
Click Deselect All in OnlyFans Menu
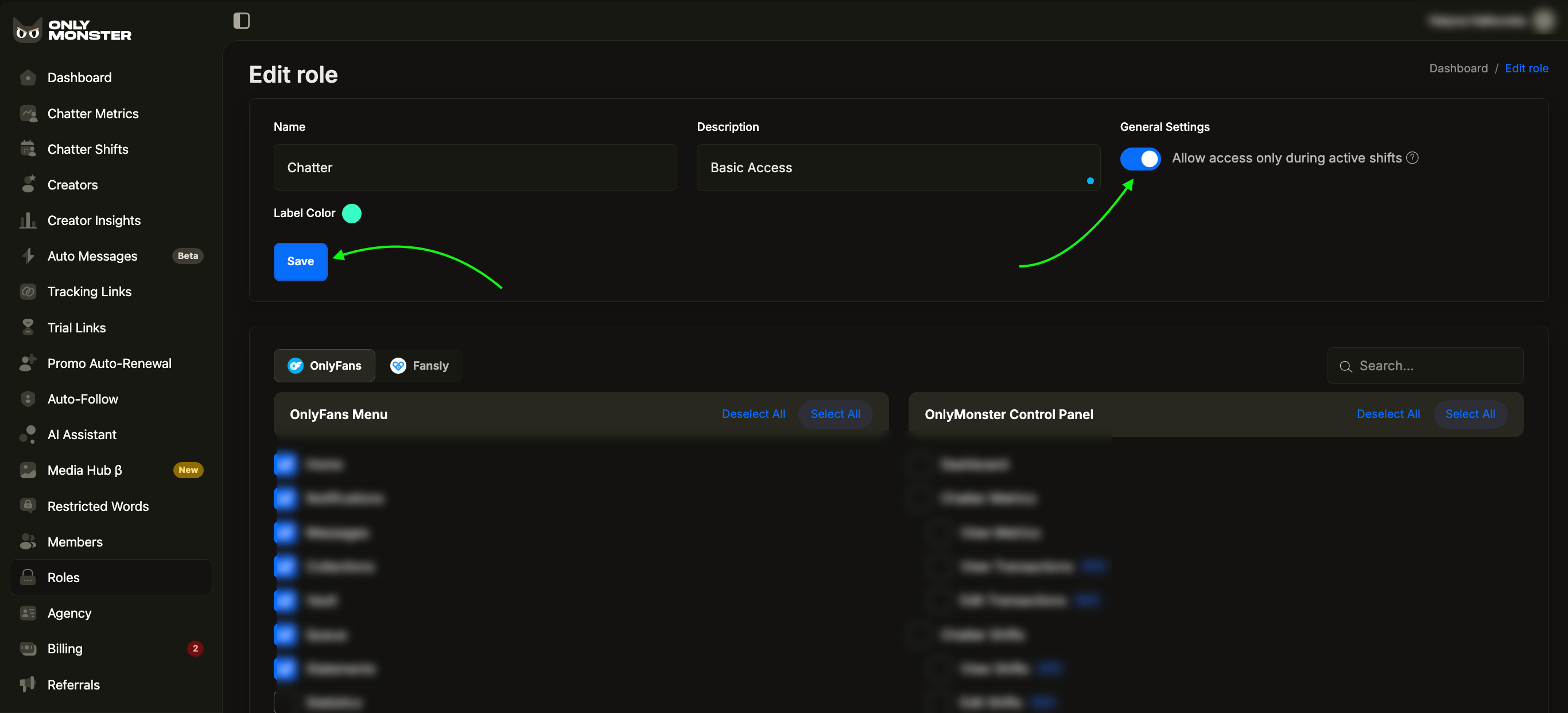[x=753, y=414]
